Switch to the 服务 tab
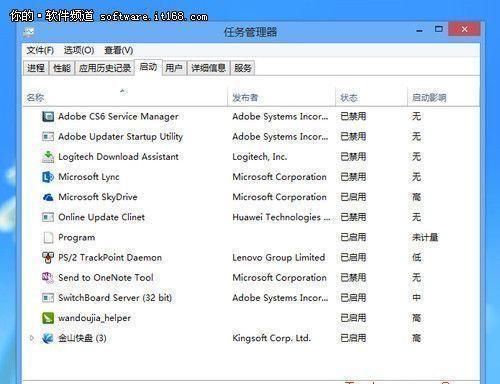Screen dimensions: 500x384 click(243, 68)
